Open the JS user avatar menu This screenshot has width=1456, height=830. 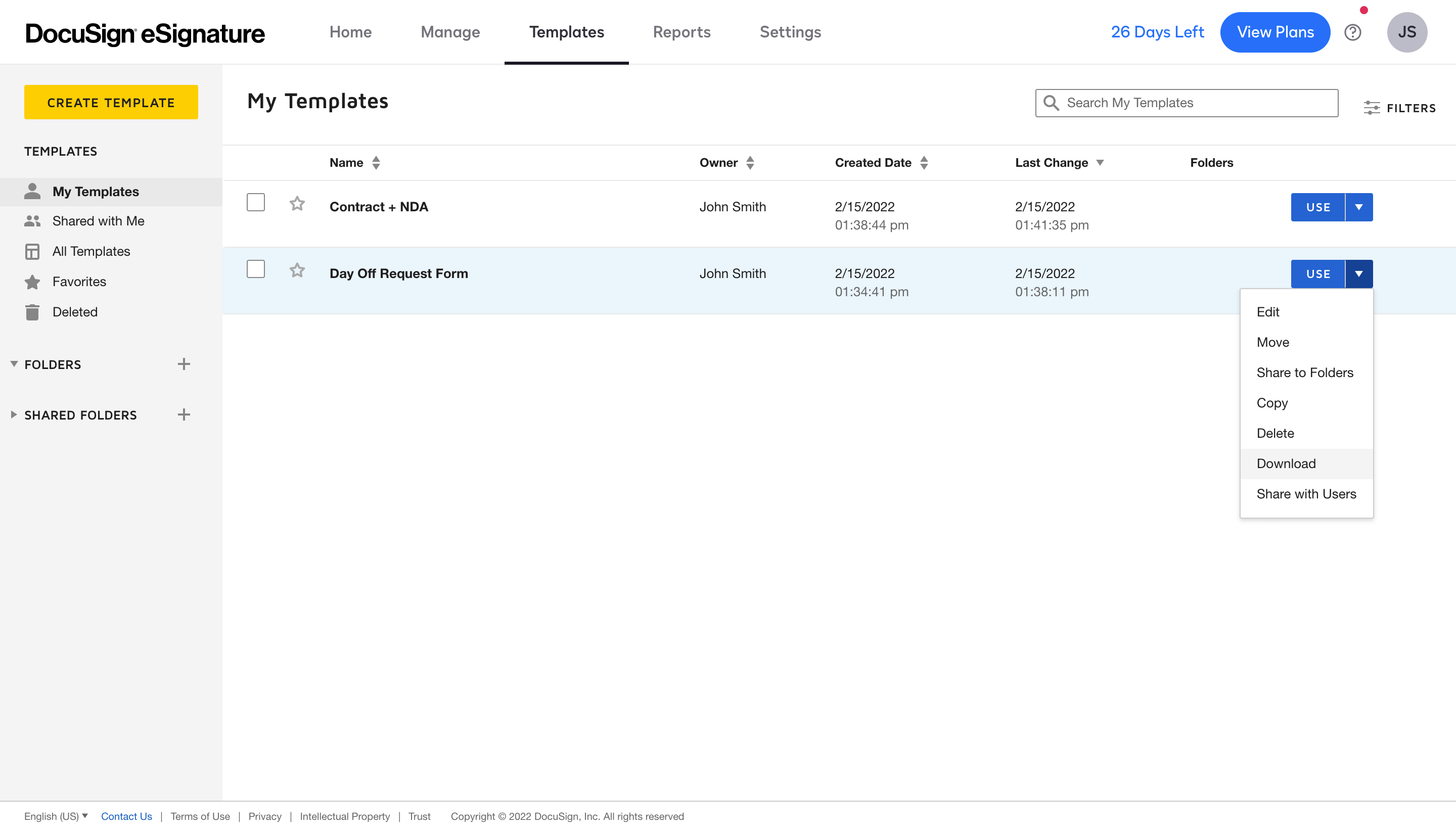click(x=1406, y=32)
